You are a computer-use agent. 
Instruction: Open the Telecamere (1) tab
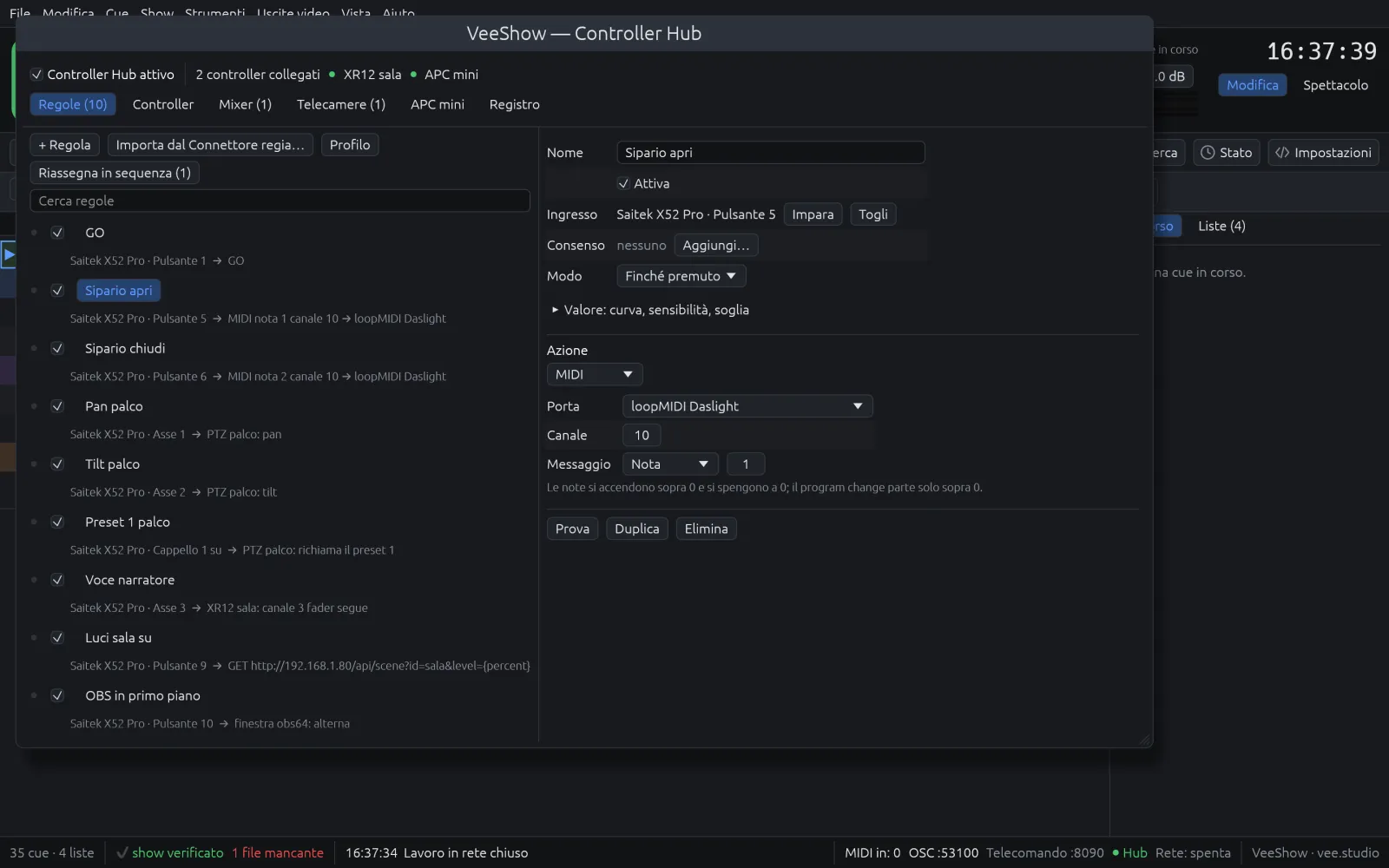tap(341, 104)
